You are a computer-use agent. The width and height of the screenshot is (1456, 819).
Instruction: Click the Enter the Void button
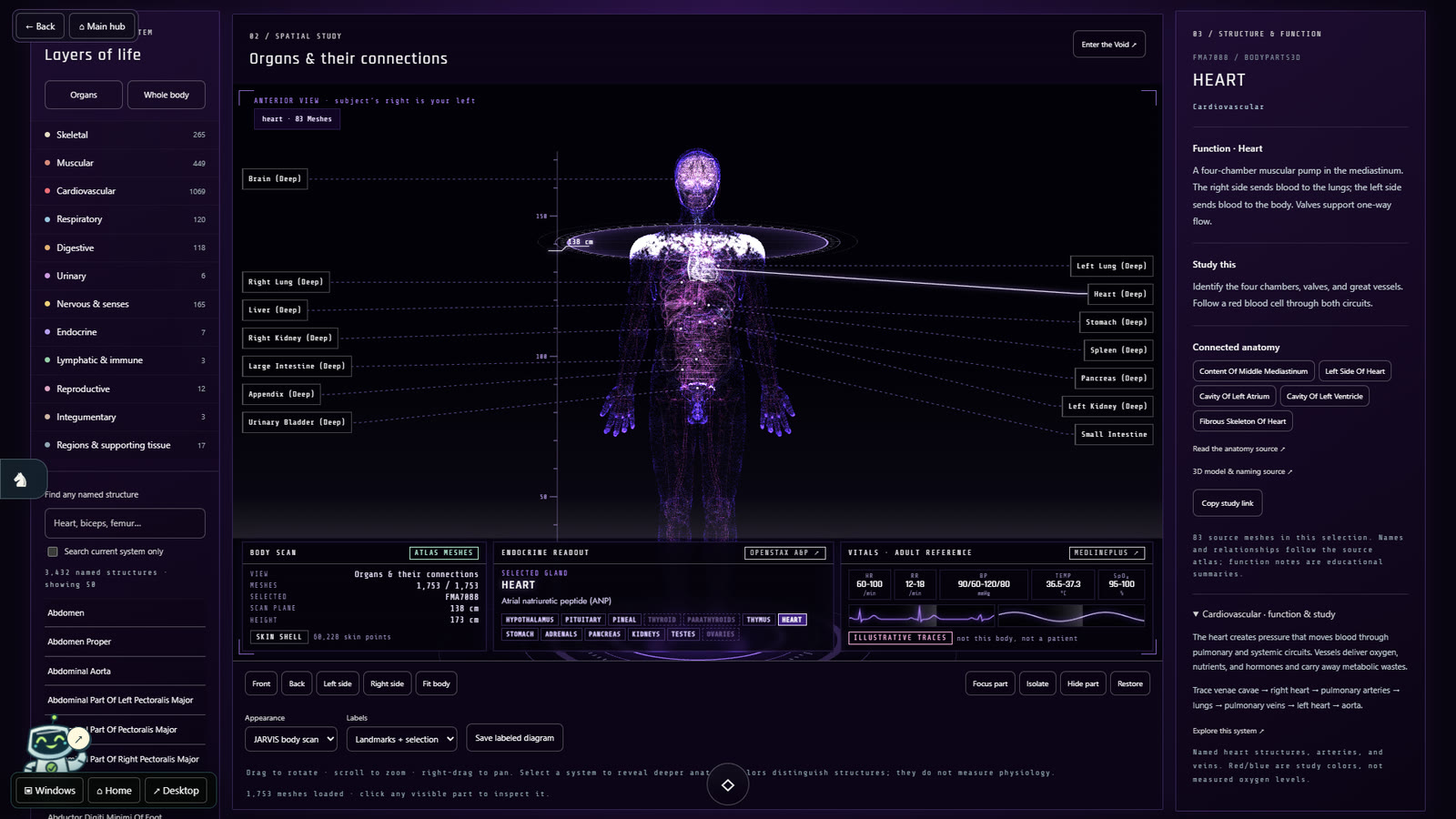(1108, 45)
